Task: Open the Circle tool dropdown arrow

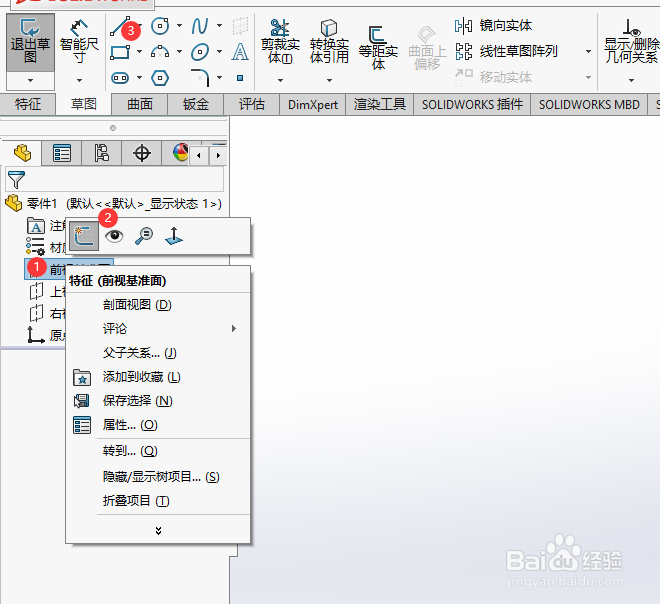Action: coord(179,26)
